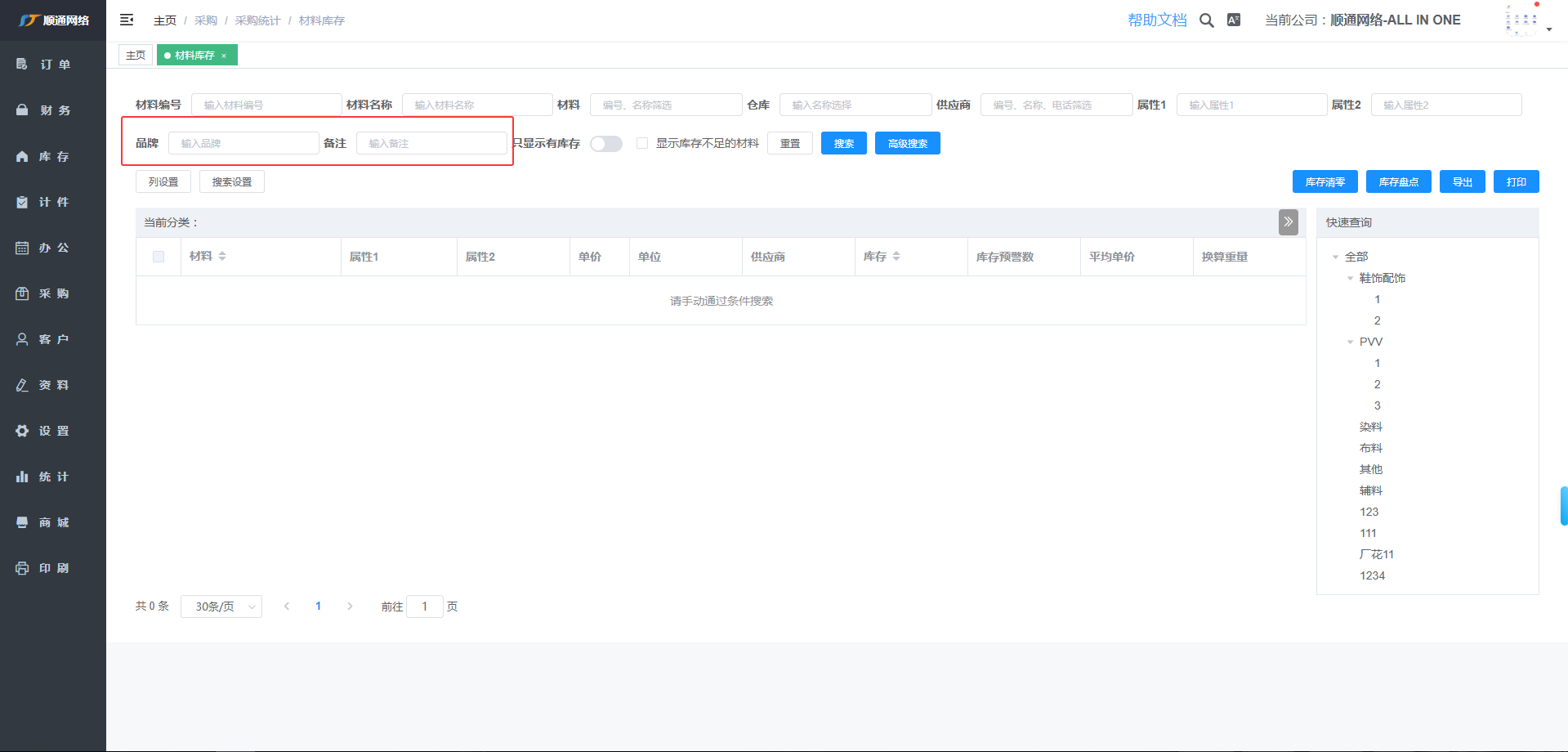Switch to the 主页 tab

coord(136,56)
